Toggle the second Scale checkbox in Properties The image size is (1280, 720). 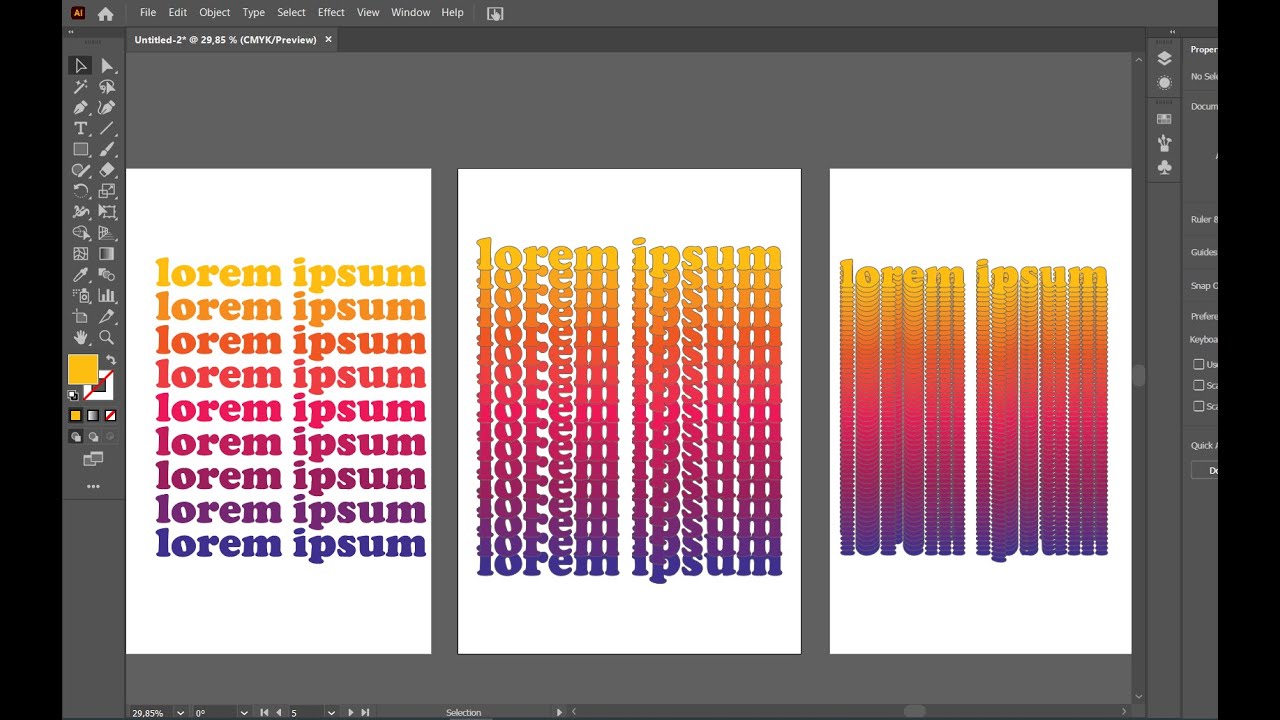(x=1198, y=385)
